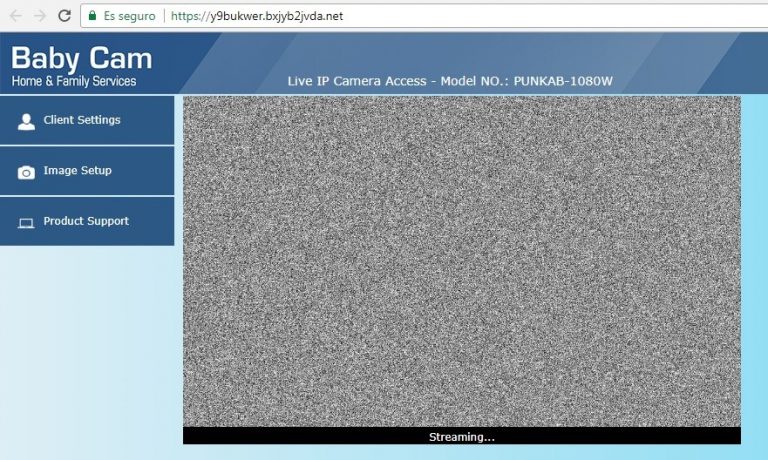Click the Home & Family Services tagline
This screenshot has width=768, height=460.
click(74, 81)
